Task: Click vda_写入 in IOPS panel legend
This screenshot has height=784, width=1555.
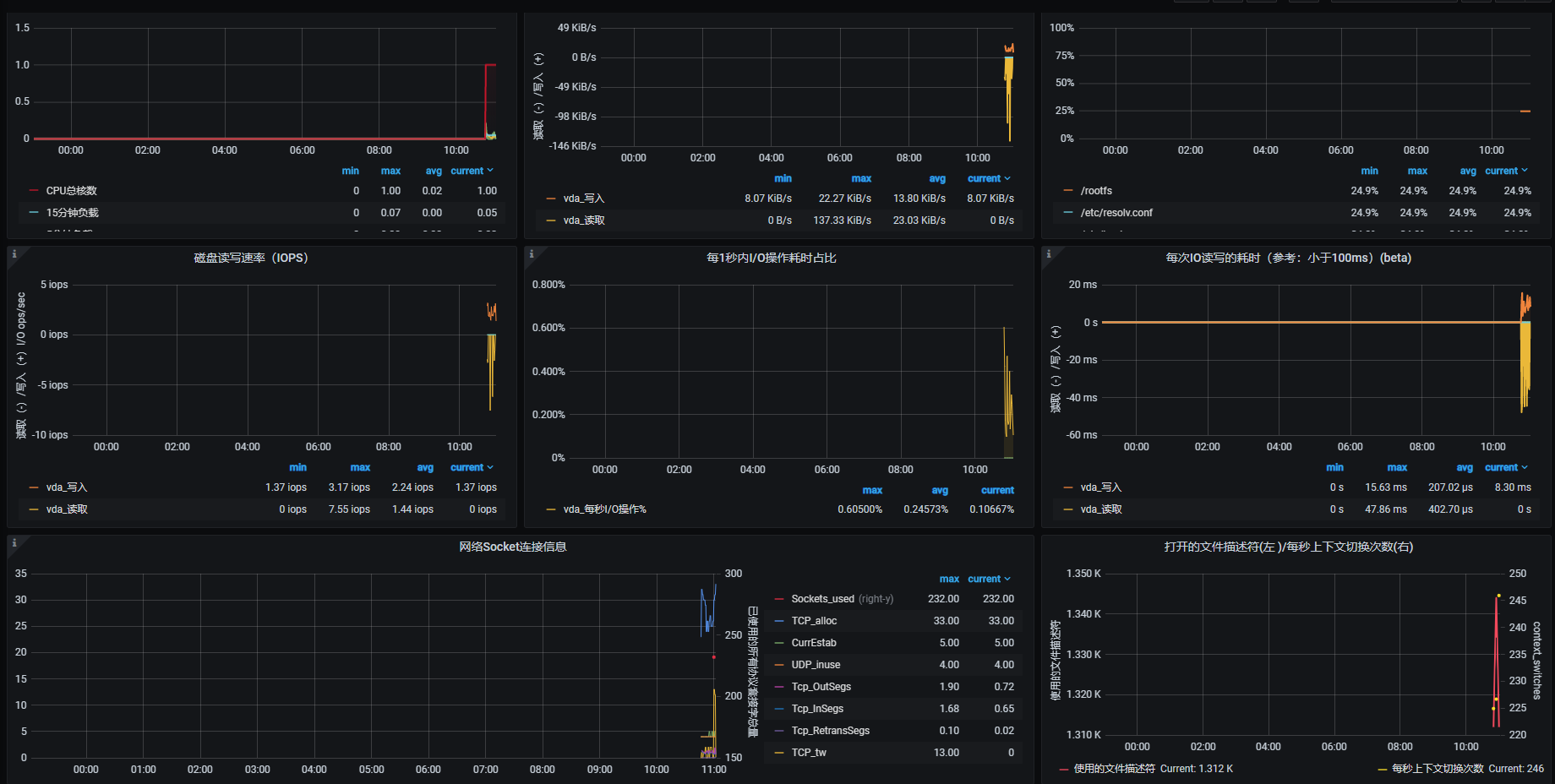Action: tap(67, 487)
